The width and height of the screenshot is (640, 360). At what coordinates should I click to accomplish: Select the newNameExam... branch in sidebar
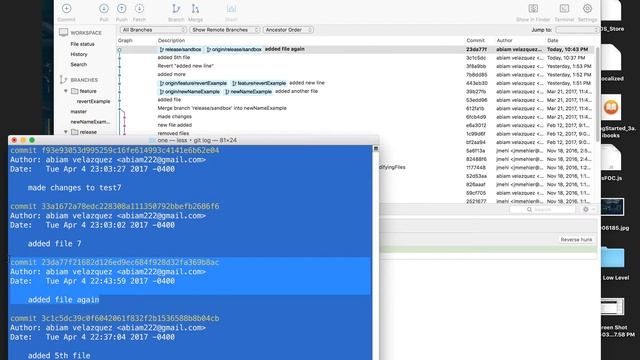[x=90, y=122]
